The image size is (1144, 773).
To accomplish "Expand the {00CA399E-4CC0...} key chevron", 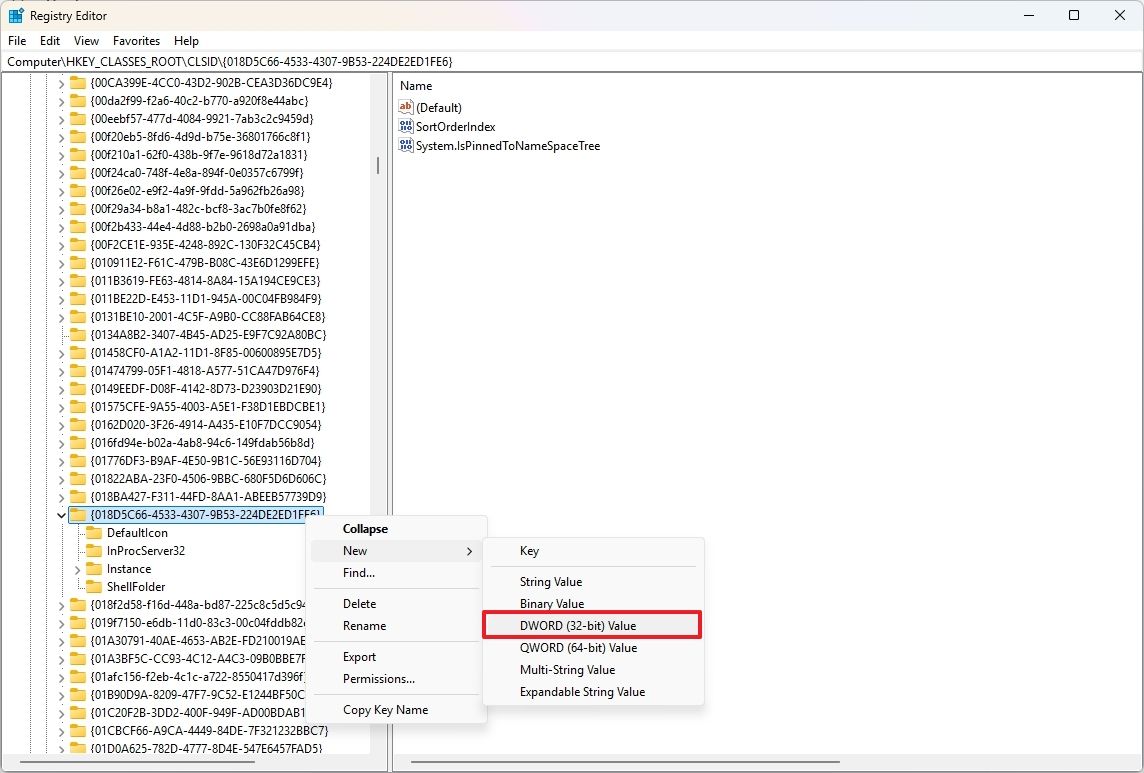I will 62,82.
